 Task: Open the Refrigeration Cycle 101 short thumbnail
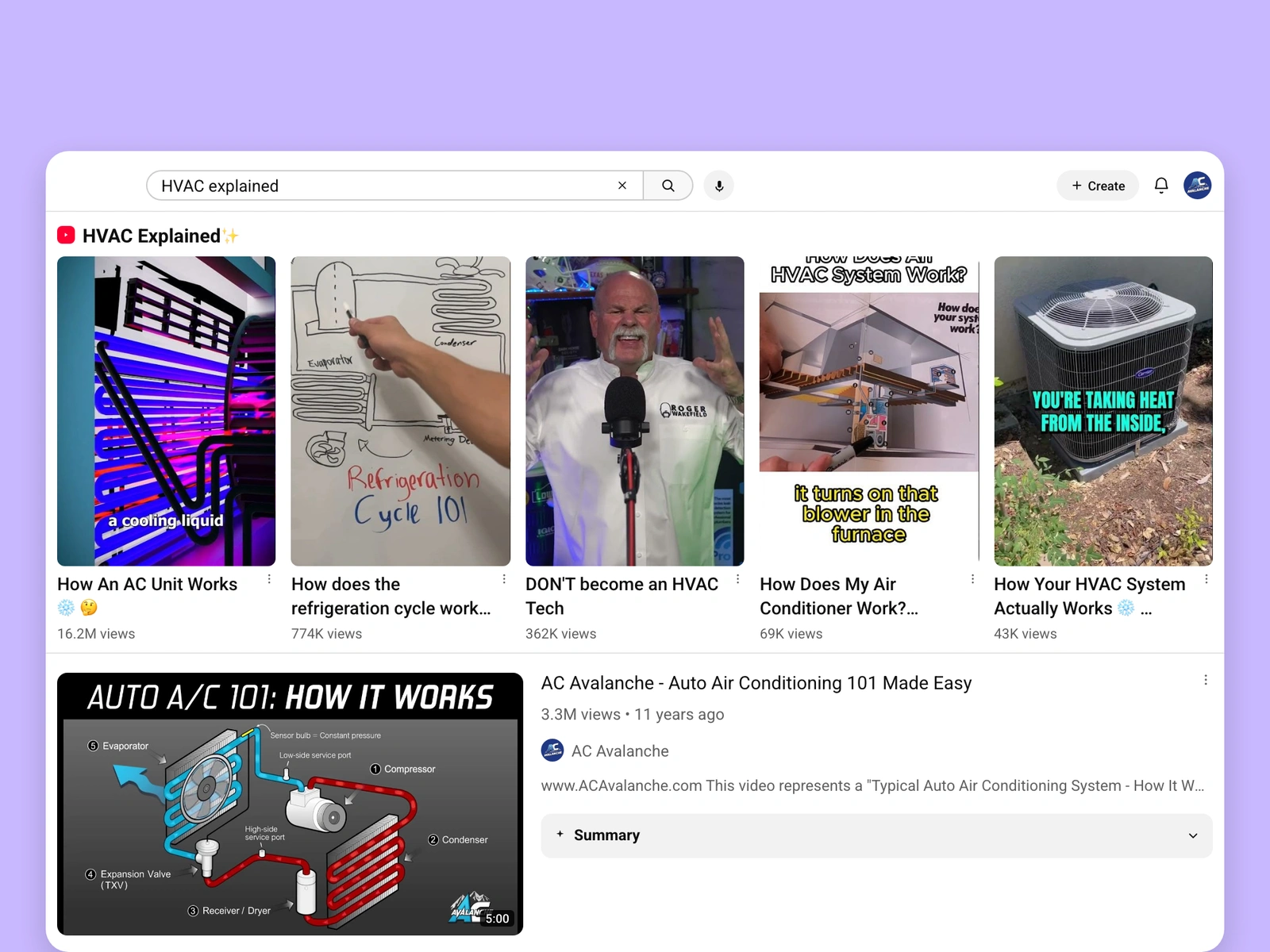401,411
